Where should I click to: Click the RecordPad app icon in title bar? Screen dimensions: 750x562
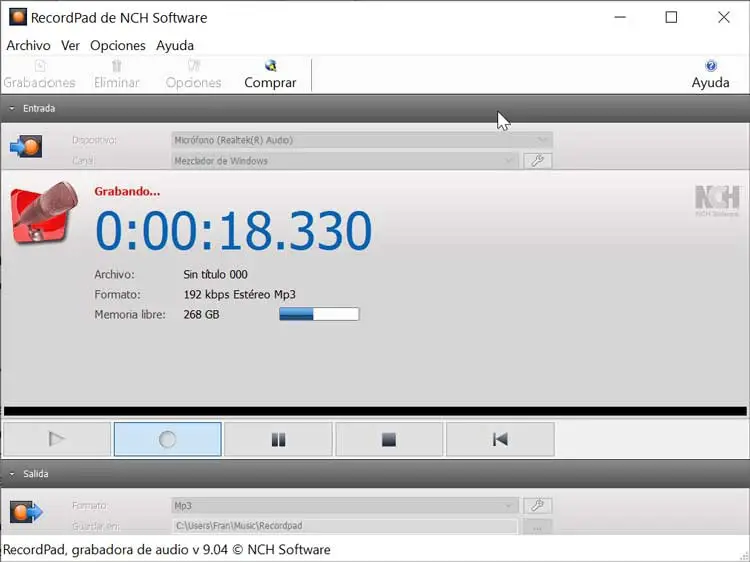pyautogui.click(x=18, y=17)
